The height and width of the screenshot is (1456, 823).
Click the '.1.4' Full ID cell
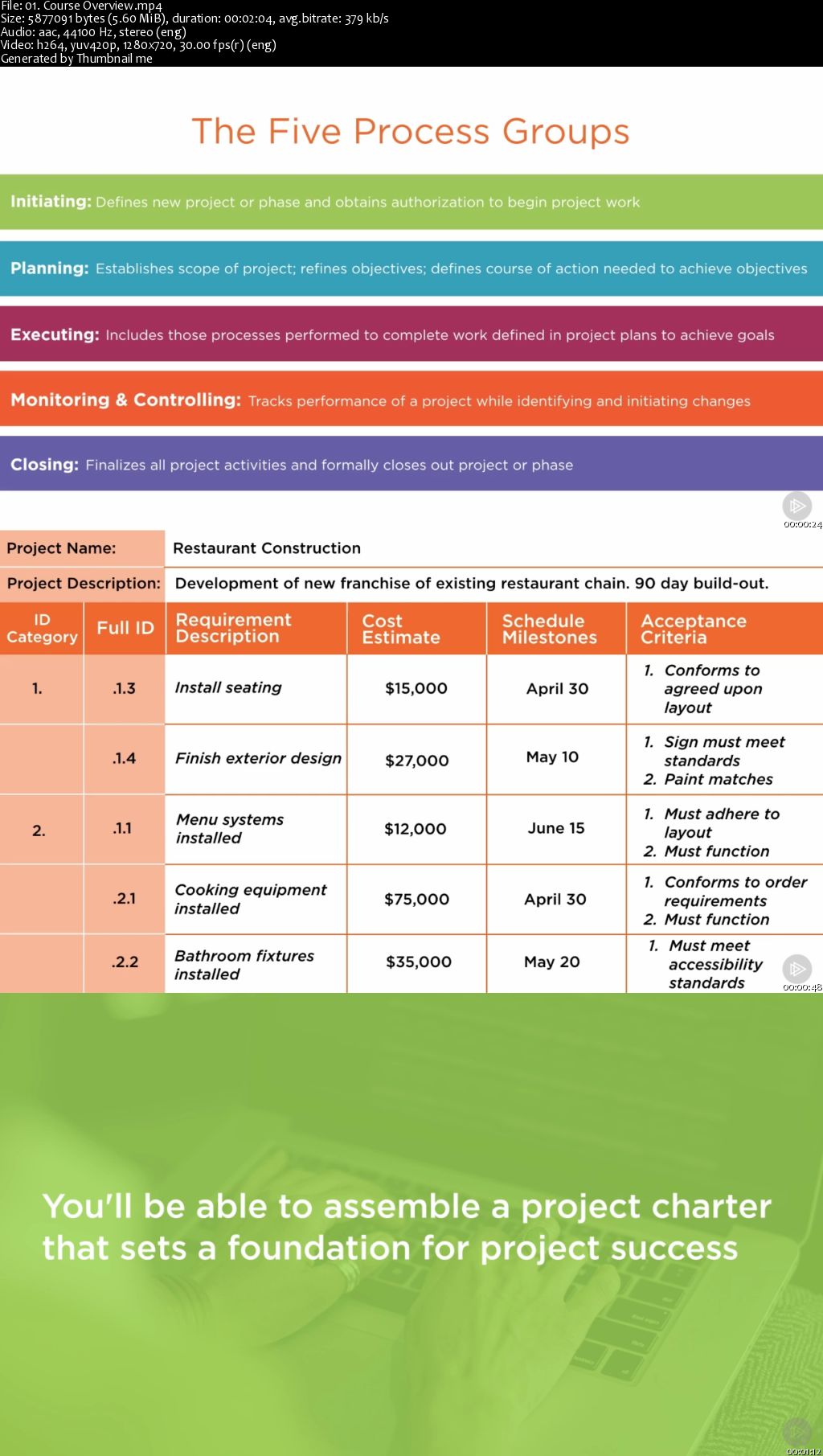(x=125, y=758)
